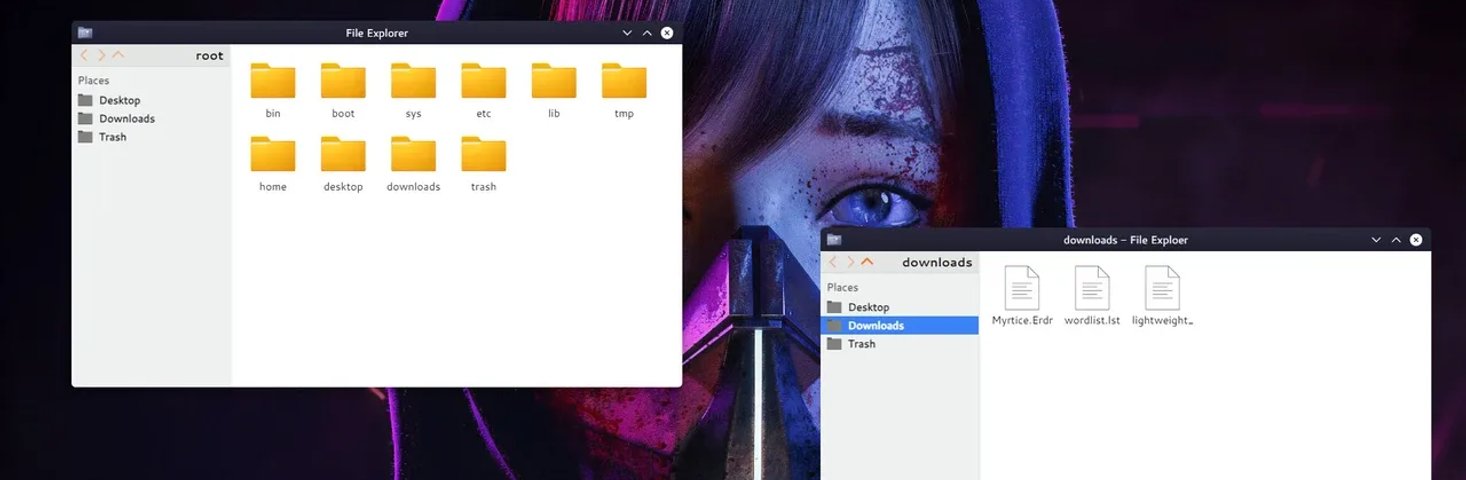Image resolution: width=1466 pixels, height=480 pixels.
Task: Close the root File Explorer window
Action: (667, 33)
